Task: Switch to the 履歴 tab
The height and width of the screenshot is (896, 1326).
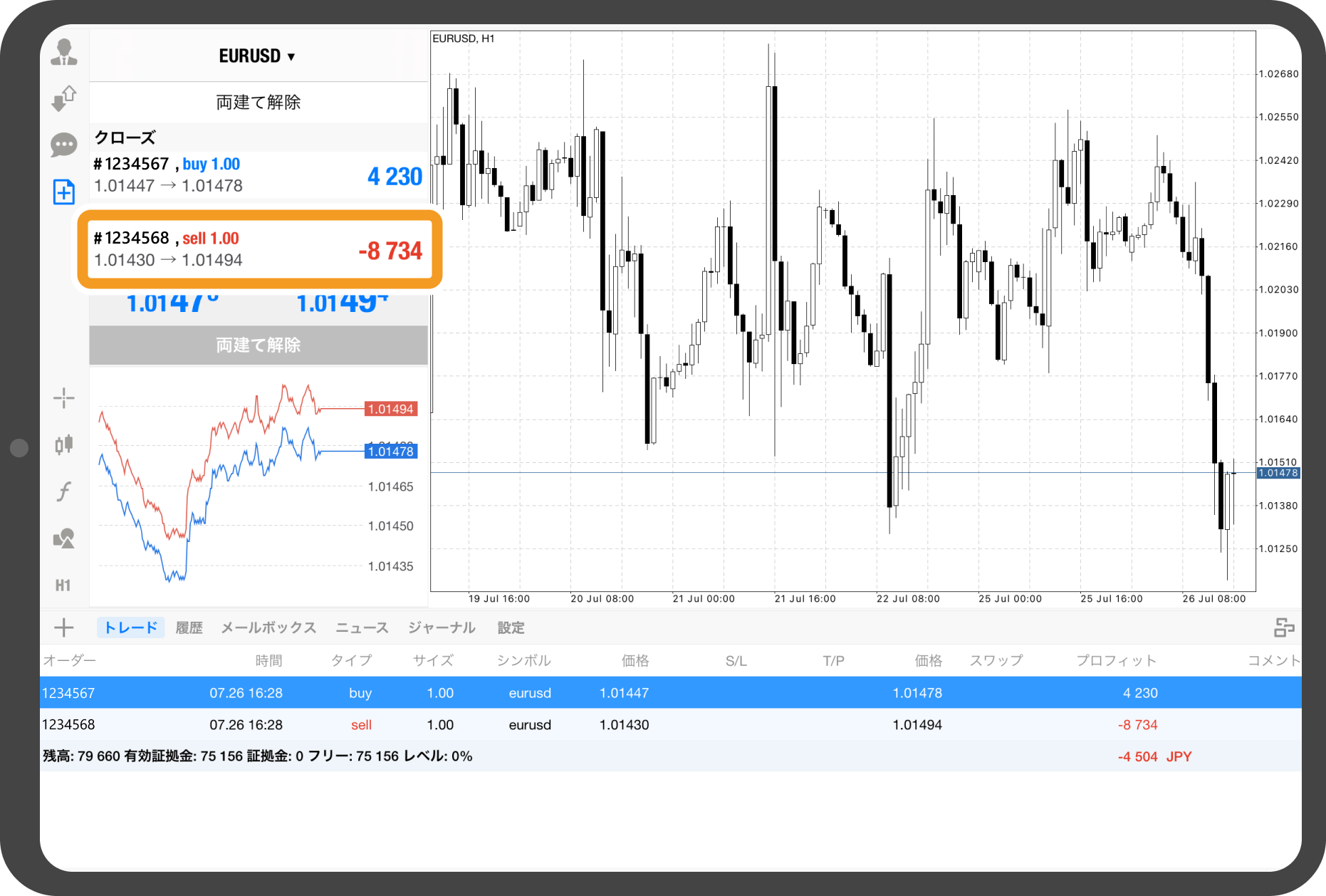Action: tap(189, 627)
